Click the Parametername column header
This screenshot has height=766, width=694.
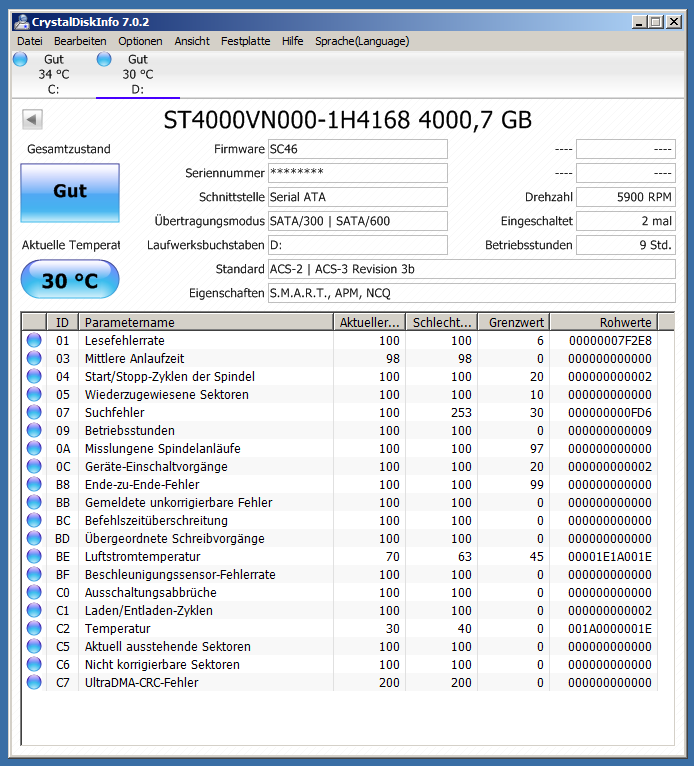coord(206,322)
